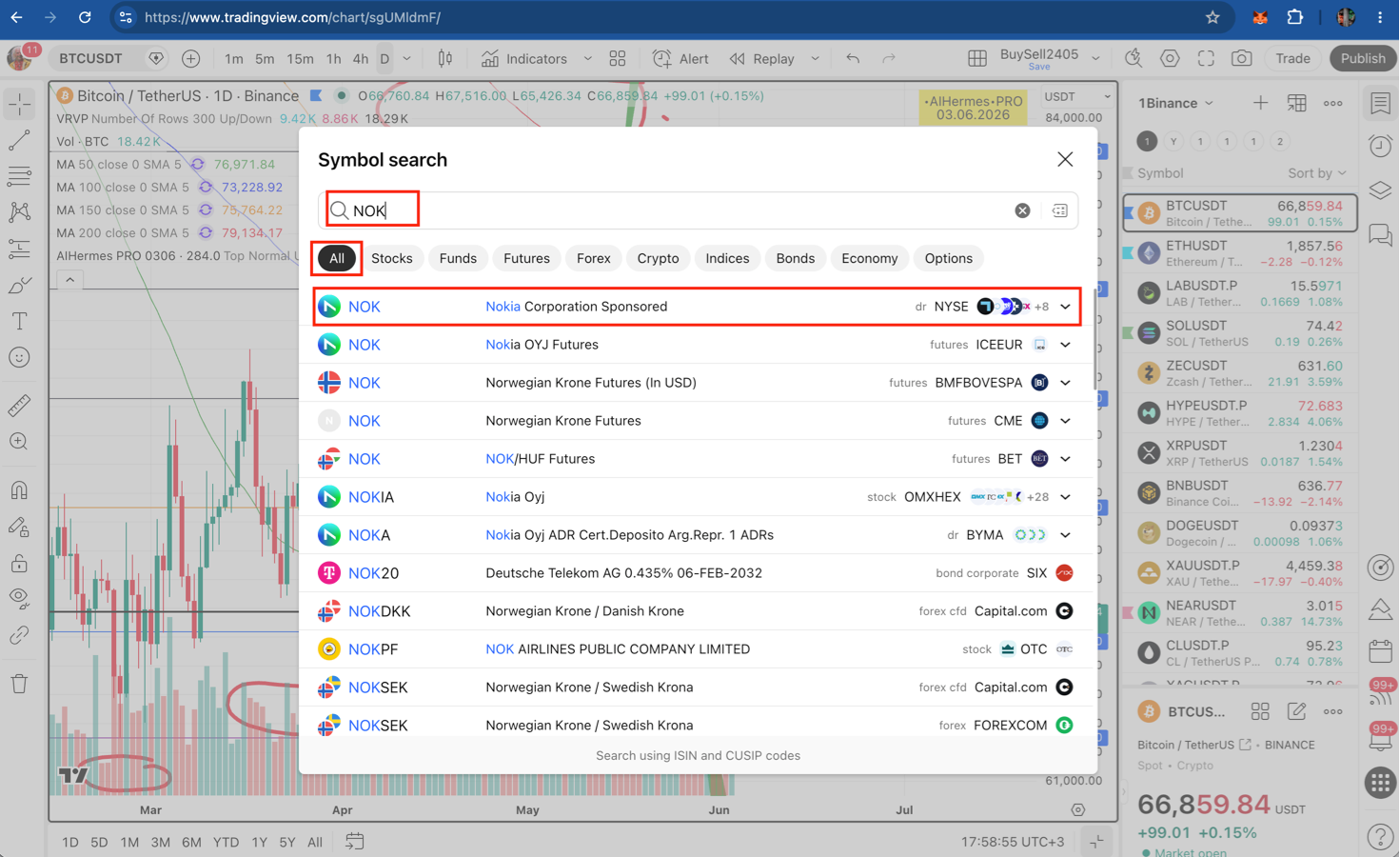Close the Symbol search dialog
1400x857 pixels.
1065,159
